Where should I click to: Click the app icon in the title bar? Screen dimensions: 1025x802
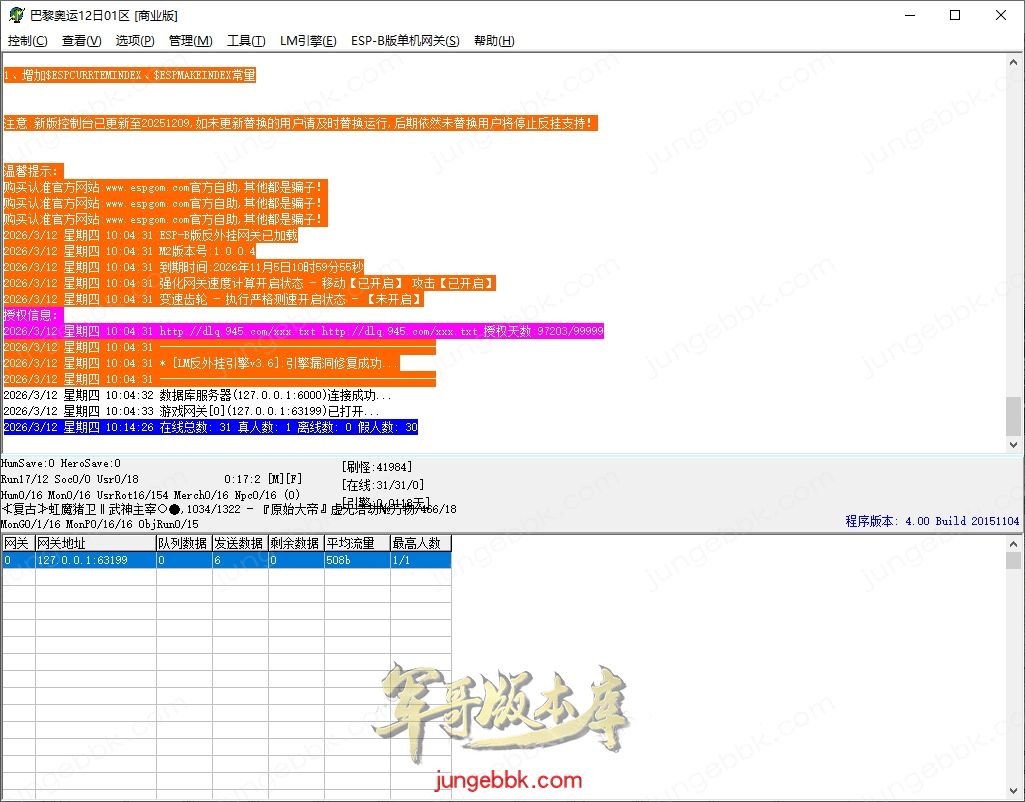(x=16, y=16)
